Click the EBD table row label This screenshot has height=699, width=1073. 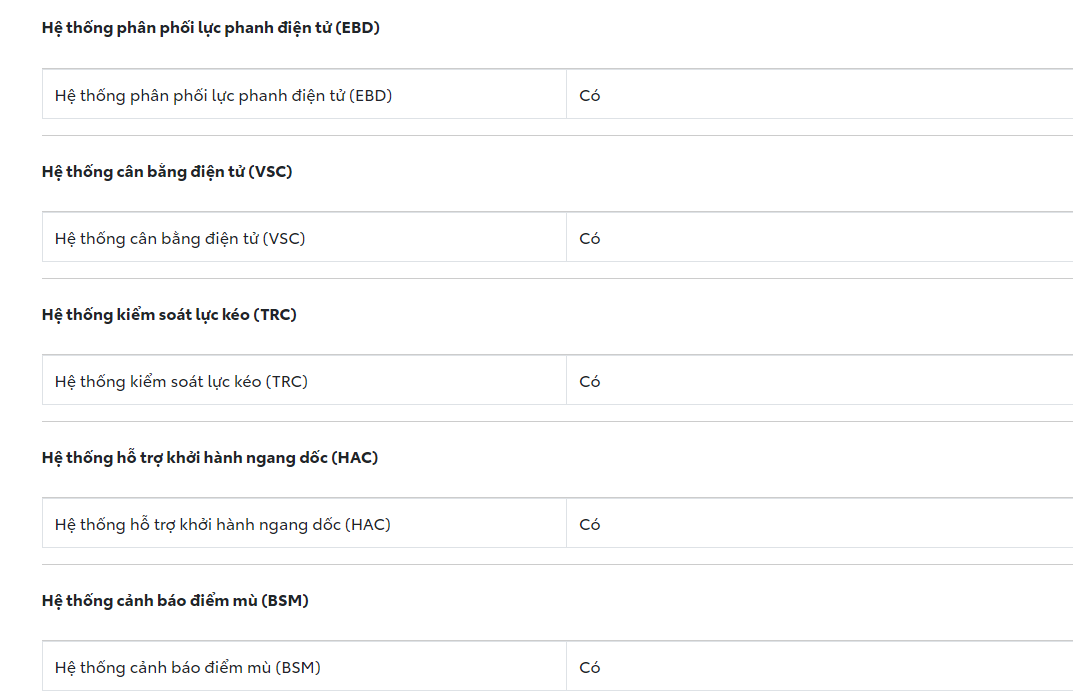223,96
